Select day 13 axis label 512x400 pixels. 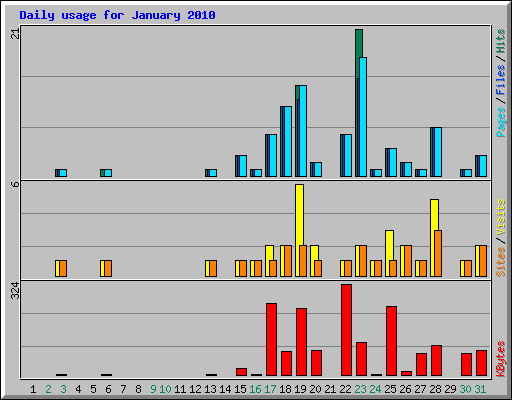click(x=210, y=389)
